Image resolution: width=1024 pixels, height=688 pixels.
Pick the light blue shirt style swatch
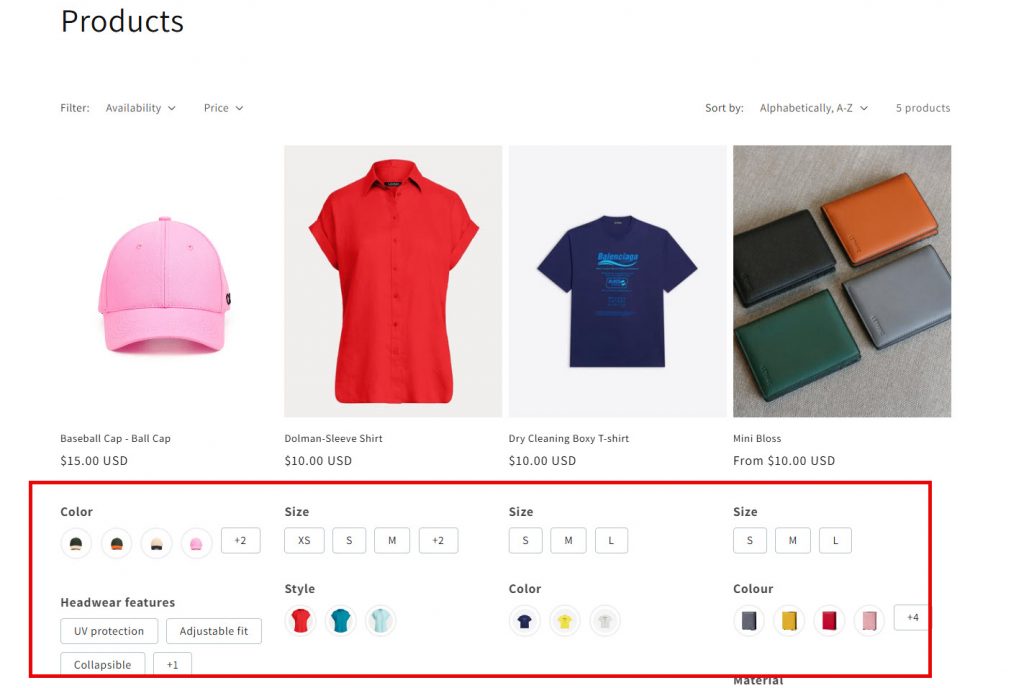380,620
